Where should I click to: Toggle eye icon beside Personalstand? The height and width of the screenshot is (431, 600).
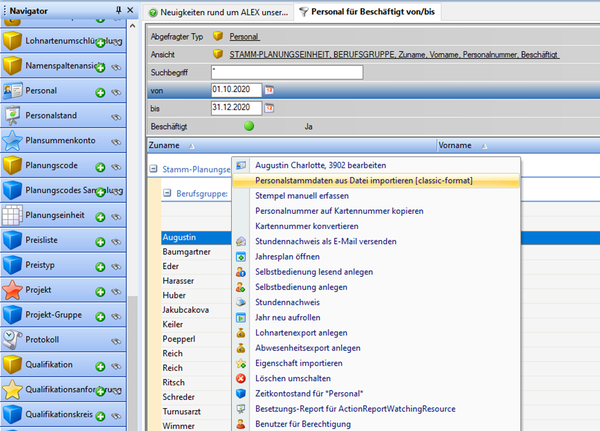click(x=116, y=118)
